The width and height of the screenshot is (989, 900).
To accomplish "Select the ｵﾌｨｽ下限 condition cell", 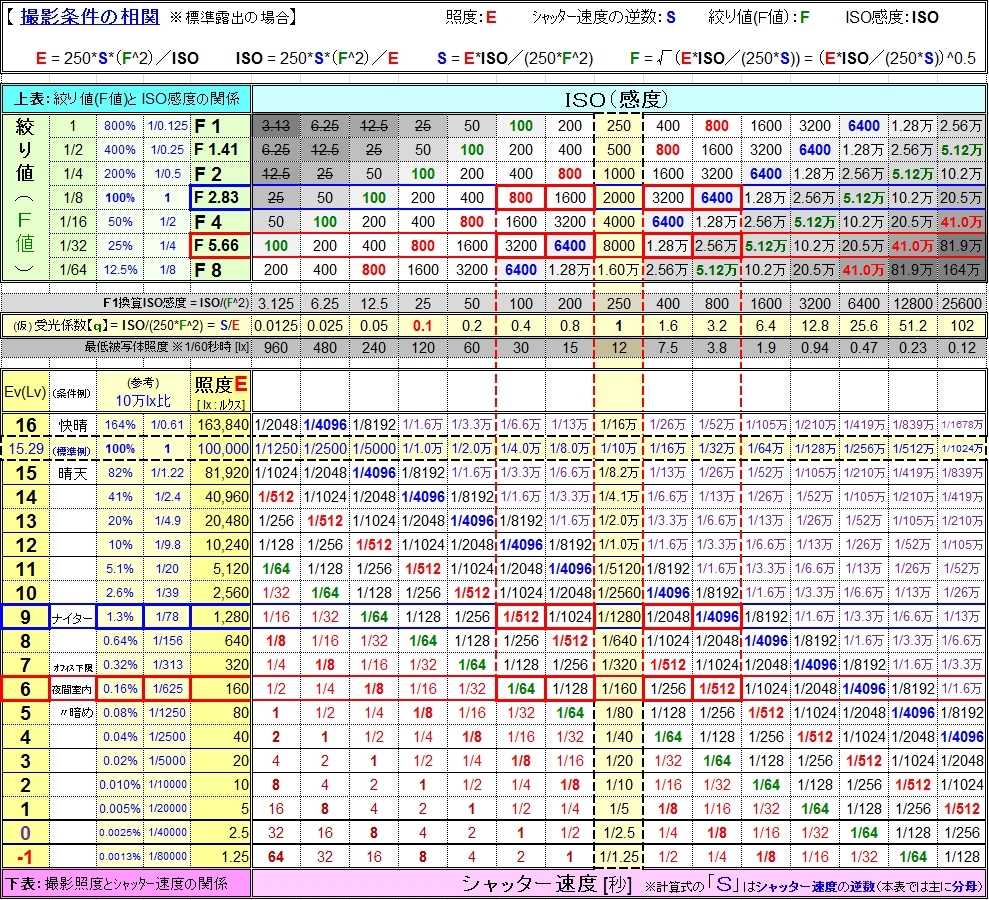I will pos(73,665).
